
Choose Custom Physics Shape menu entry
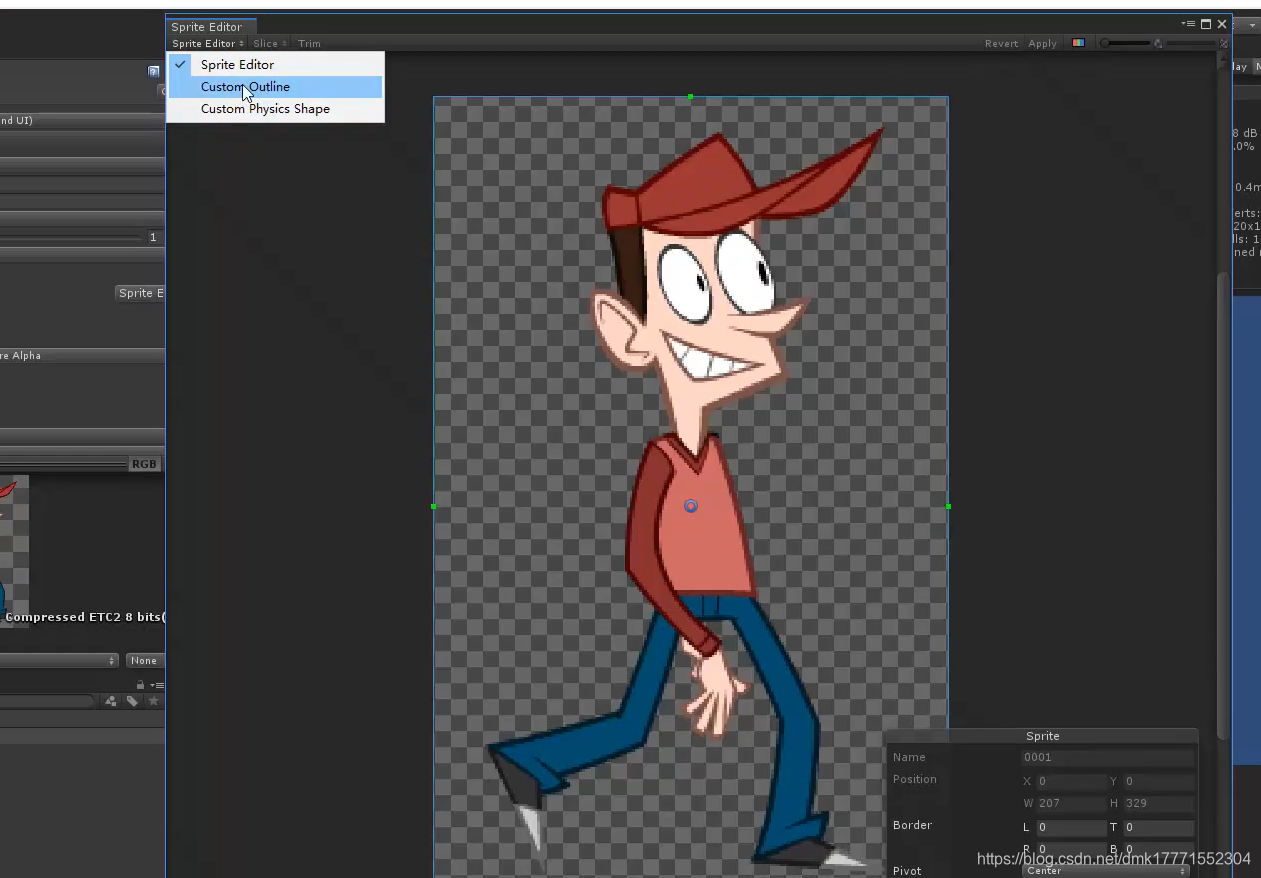click(x=275, y=109)
